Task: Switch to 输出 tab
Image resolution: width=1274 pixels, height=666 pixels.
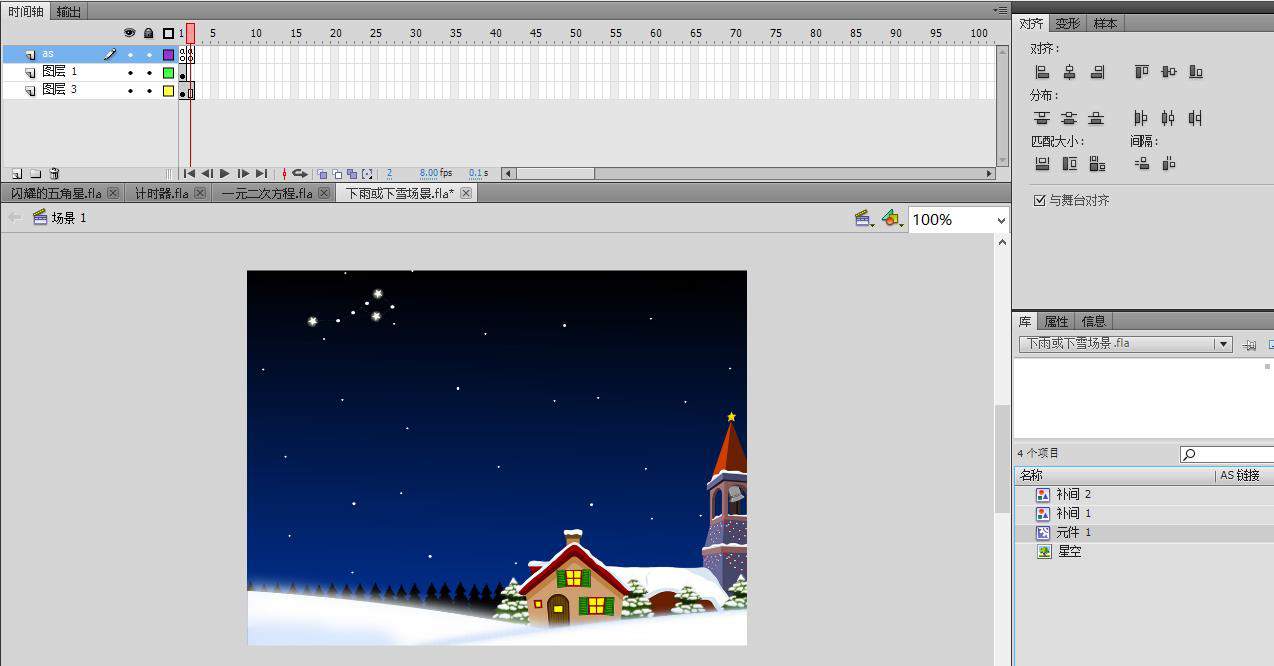Action: pyautogui.click(x=69, y=12)
